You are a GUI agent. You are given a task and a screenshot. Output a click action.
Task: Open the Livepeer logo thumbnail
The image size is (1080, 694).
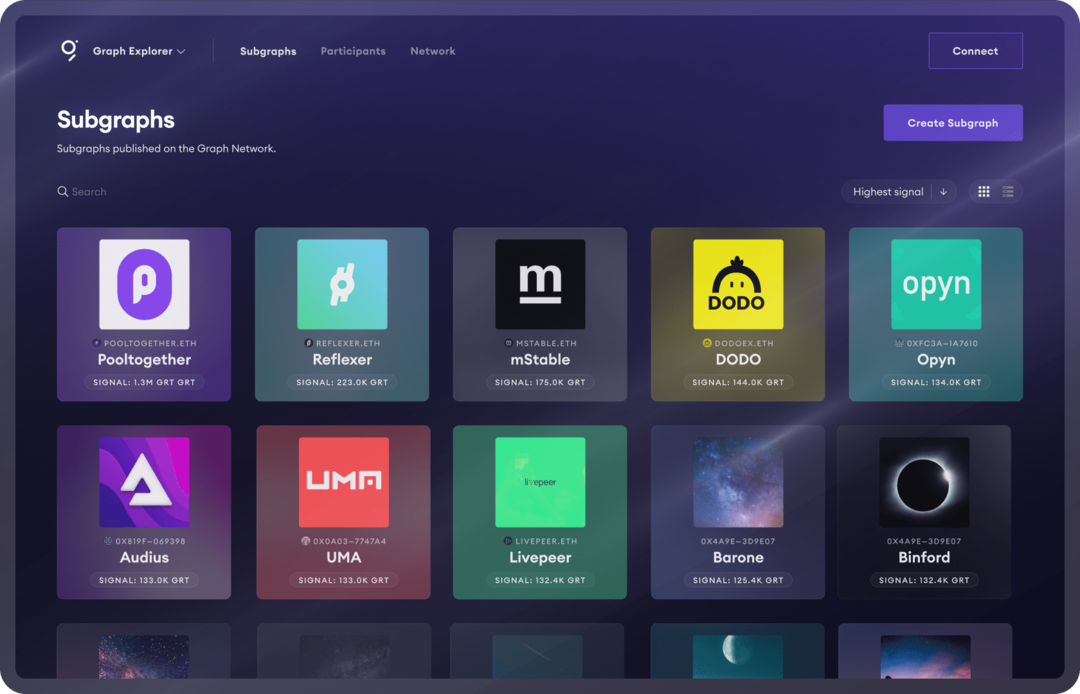(540, 482)
